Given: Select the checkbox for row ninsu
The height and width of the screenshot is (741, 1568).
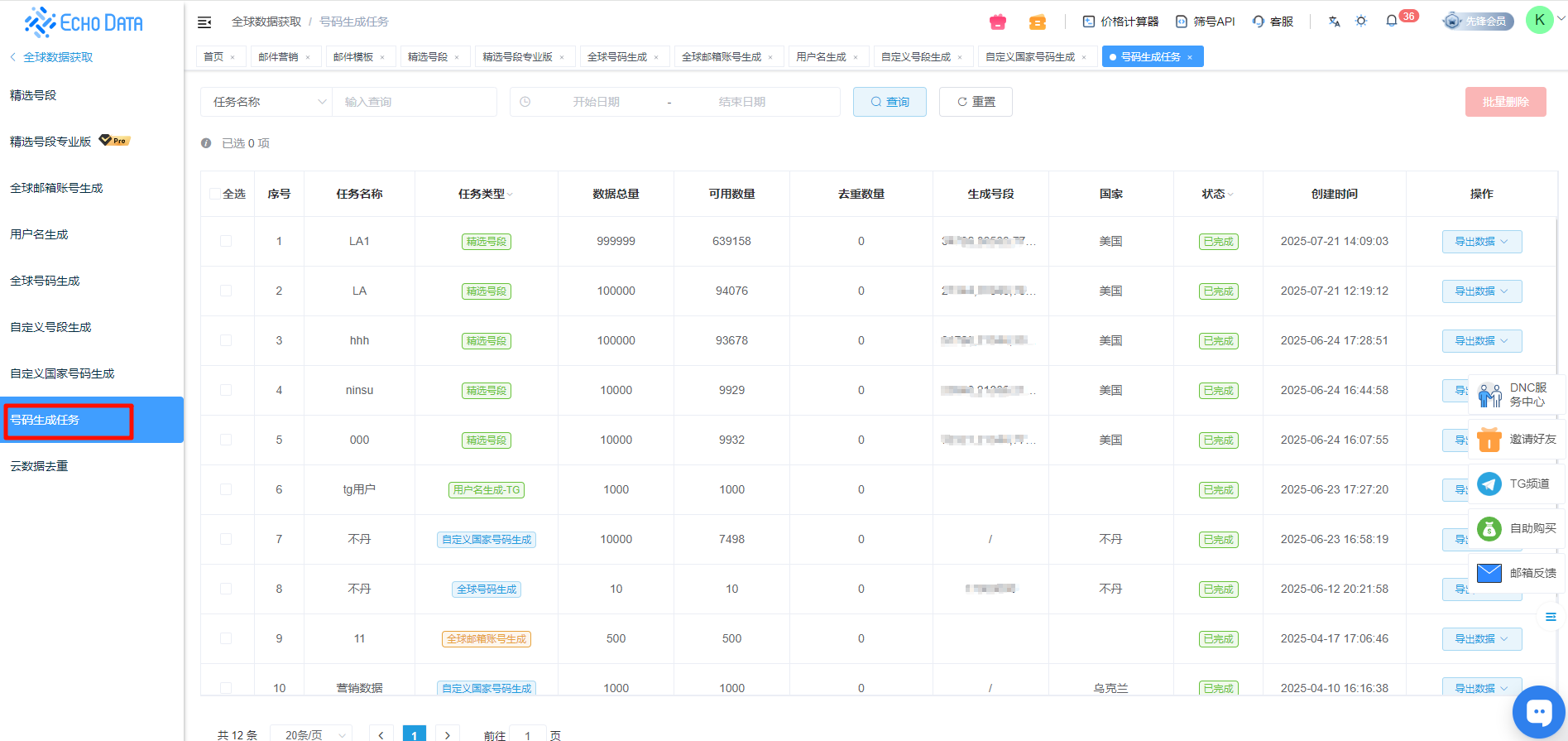Looking at the screenshot, I should point(226,390).
